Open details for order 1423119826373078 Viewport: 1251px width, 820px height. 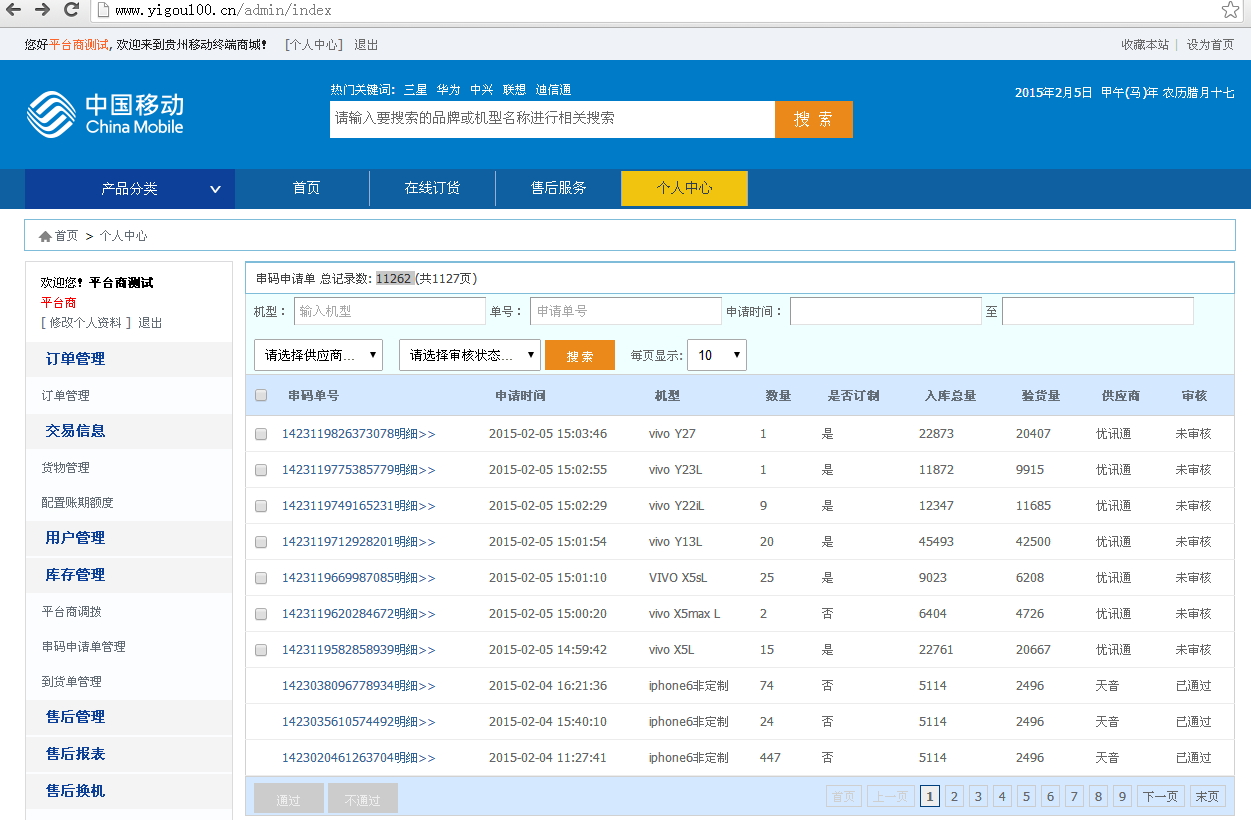pos(359,434)
